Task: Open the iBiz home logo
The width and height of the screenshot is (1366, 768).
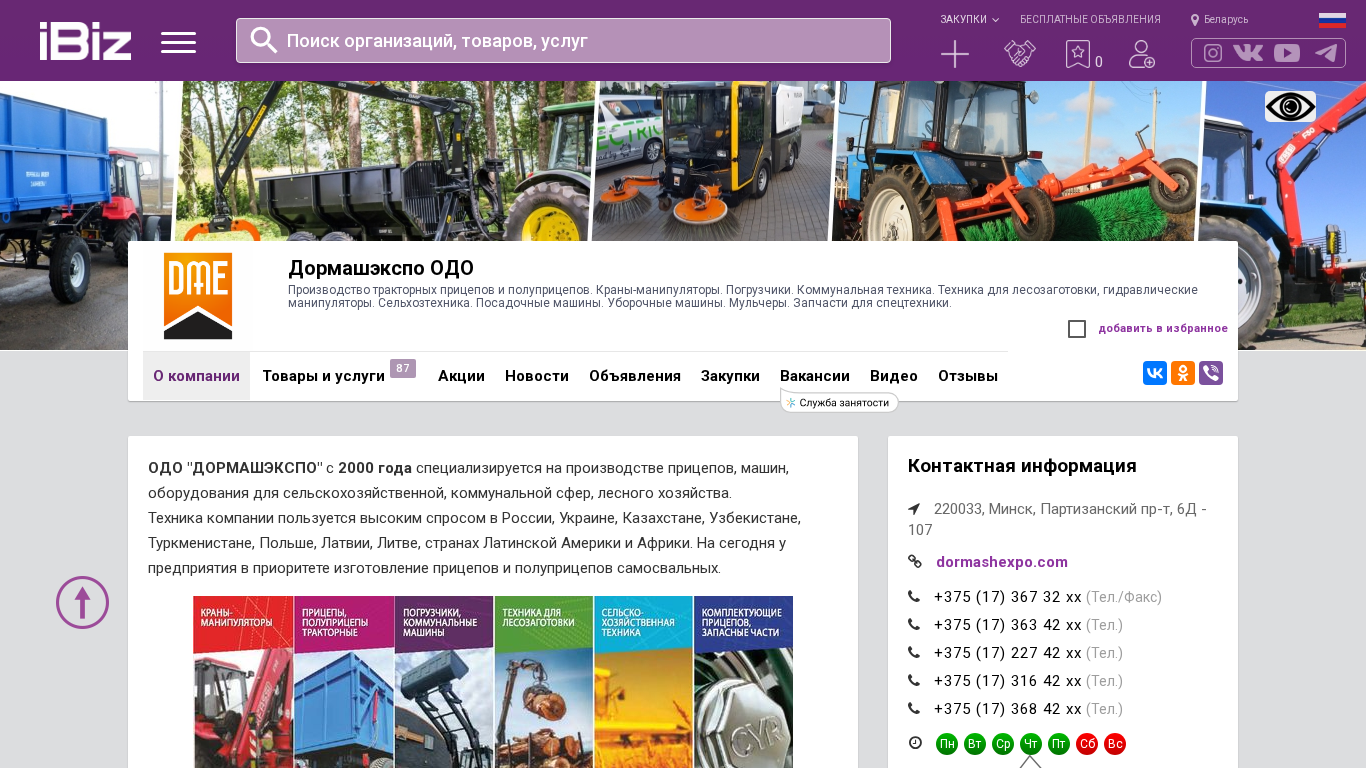Action: coord(85,41)
